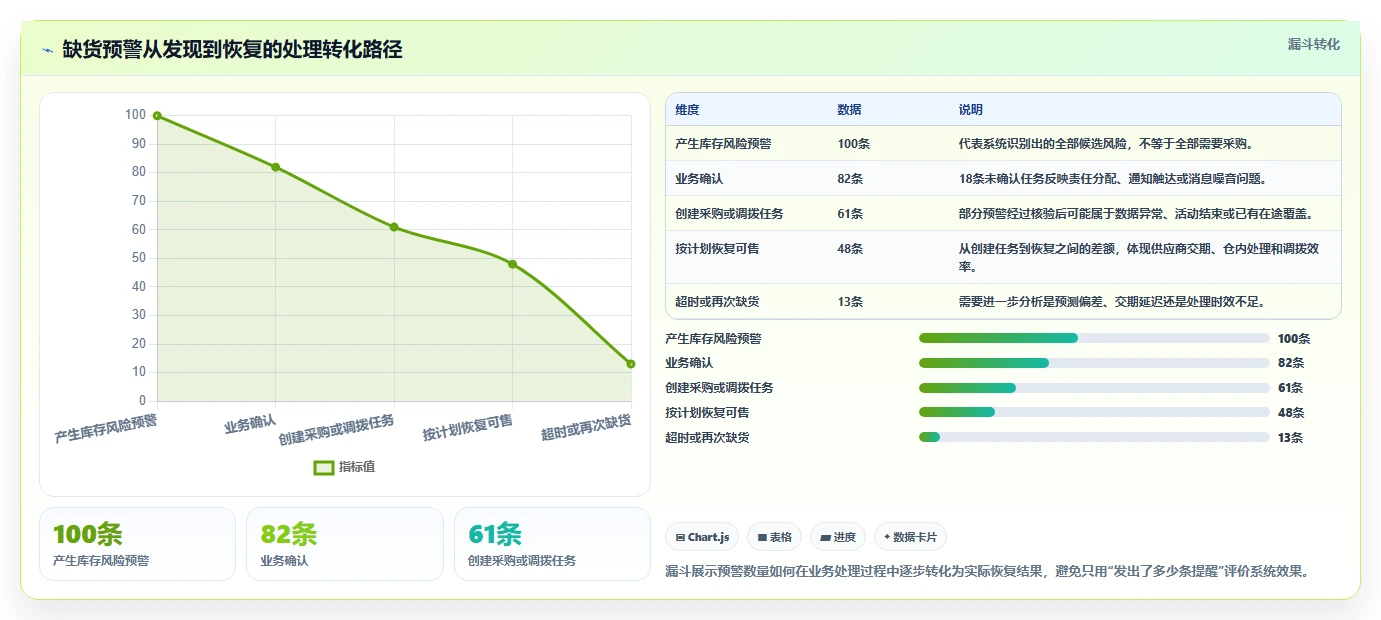Viewport: 1381px width, 620px height.
Task: Click the 82条 summary card
Action: point(345,544)
